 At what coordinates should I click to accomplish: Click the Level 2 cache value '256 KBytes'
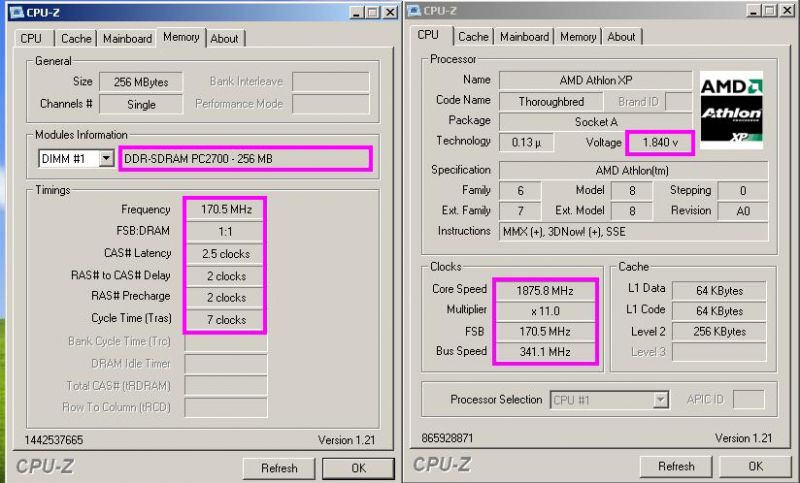pyautogui.click(x=719, y=332)
